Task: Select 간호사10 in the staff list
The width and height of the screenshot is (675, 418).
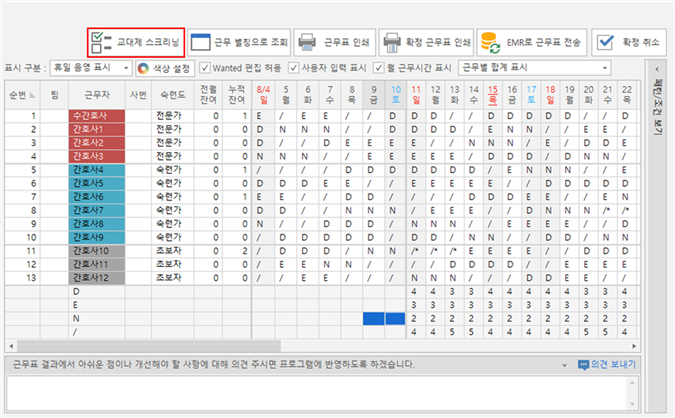Action: coord(97,249)
